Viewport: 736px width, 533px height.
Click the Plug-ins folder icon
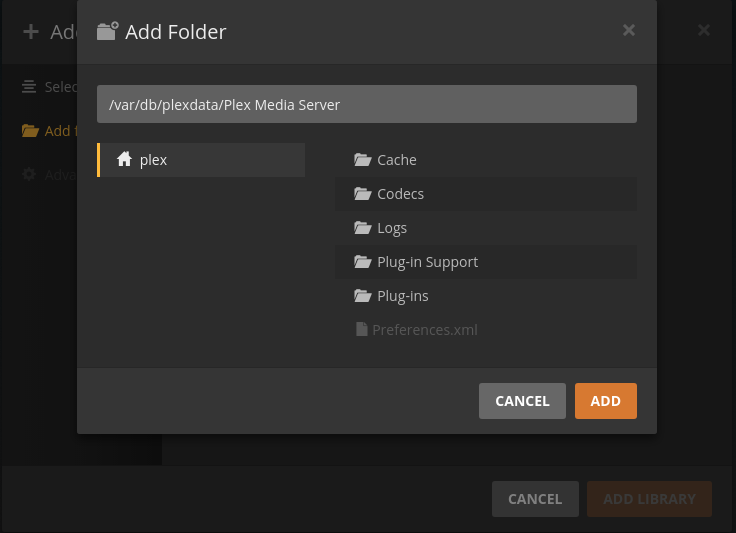pyautogui.click(x=362, y=296)
